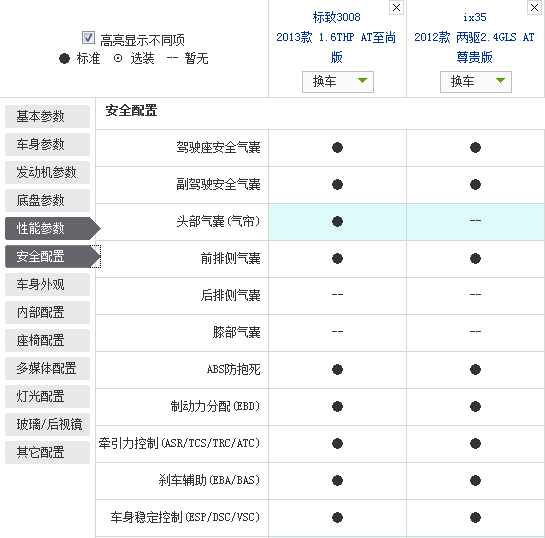Go to the 基本参数 section
Screen dimensions: 545x538
coord(47,116)
